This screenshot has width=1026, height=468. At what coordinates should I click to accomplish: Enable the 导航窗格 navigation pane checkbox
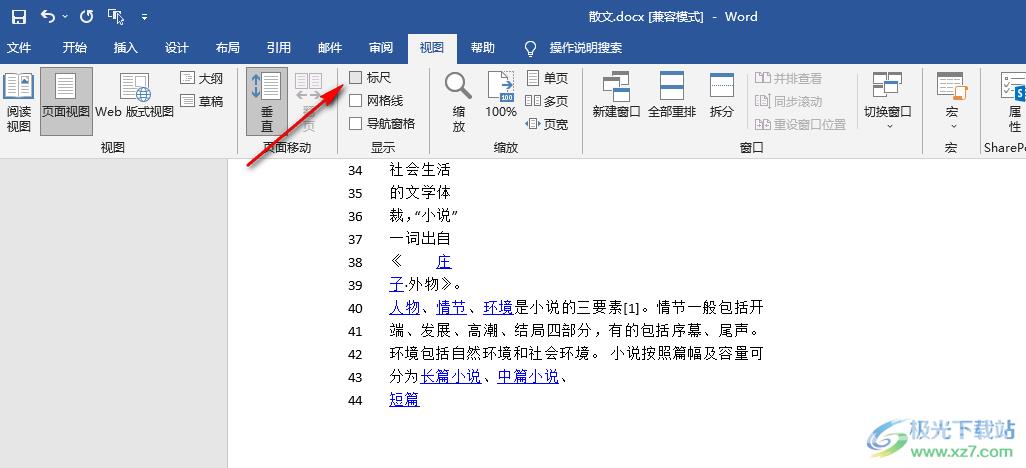355,123
